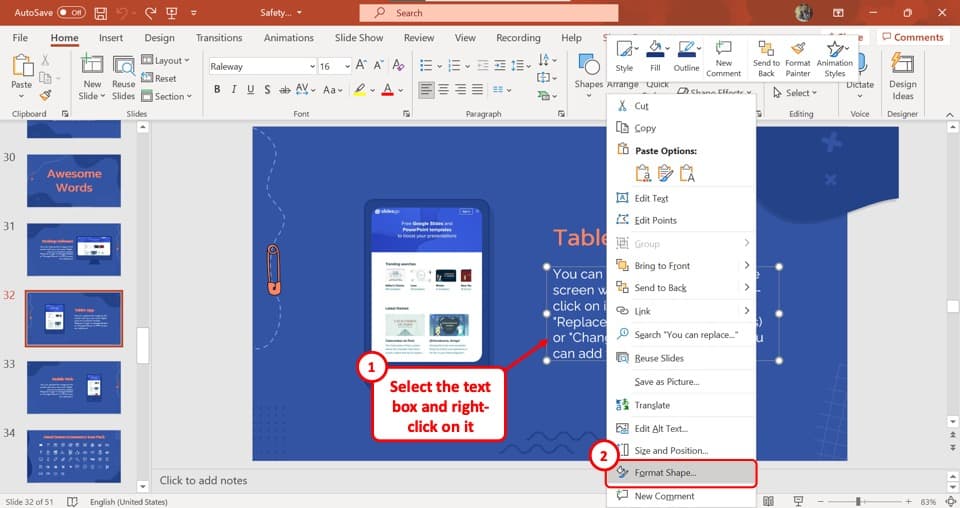Click the Decrease Indent icon
This screenshot has width=960, height=508.
click(x=483, y=65)
